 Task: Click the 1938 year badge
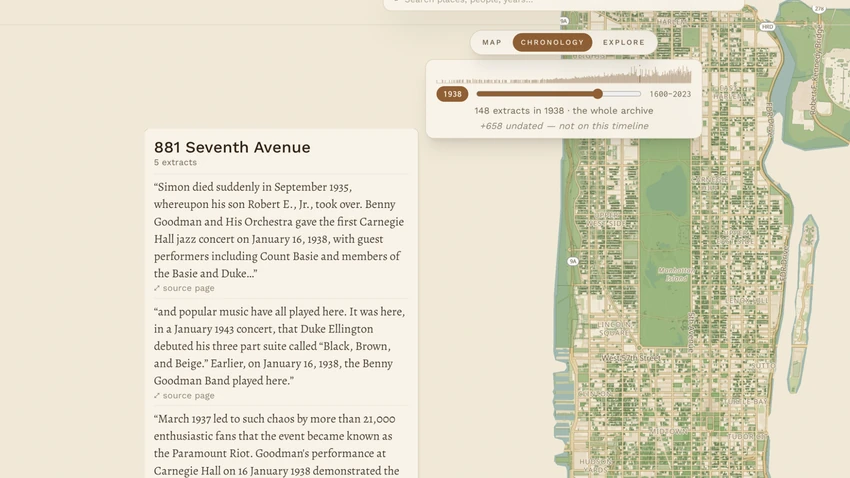coord(452,94)
